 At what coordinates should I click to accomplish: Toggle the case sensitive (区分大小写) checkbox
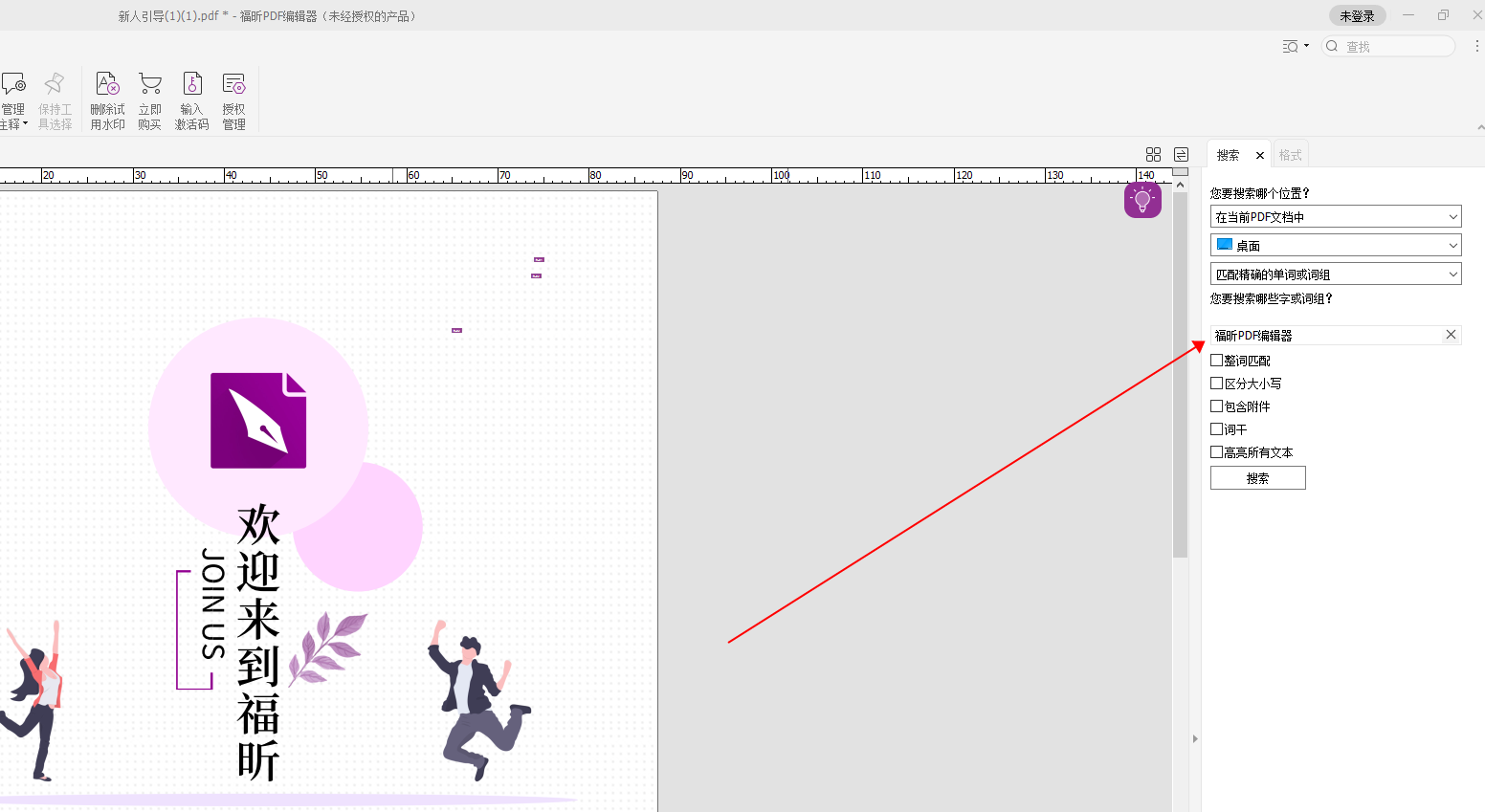click(1217, 384)
